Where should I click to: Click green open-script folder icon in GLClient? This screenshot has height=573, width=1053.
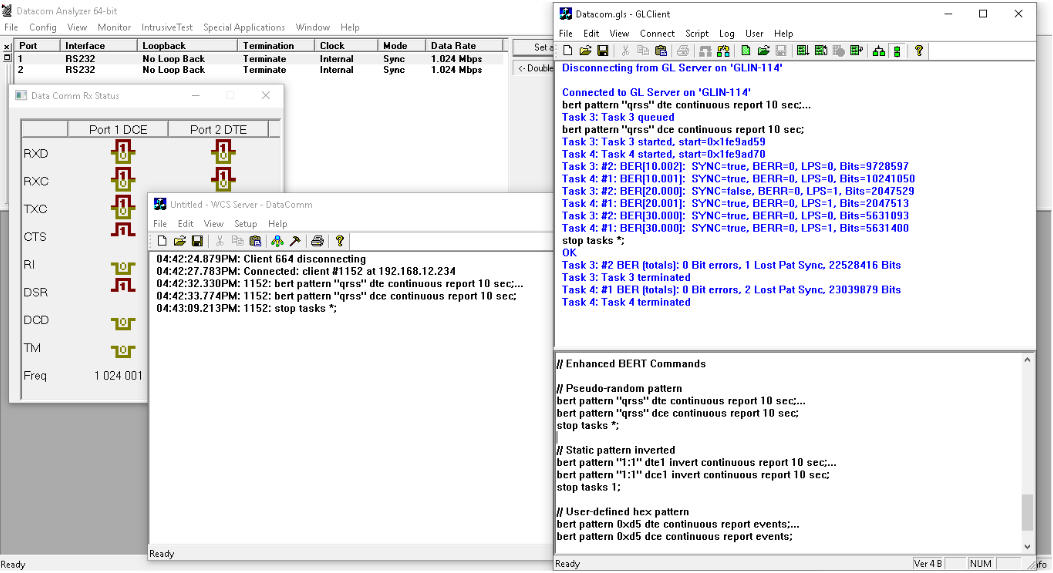coord(764,51)
